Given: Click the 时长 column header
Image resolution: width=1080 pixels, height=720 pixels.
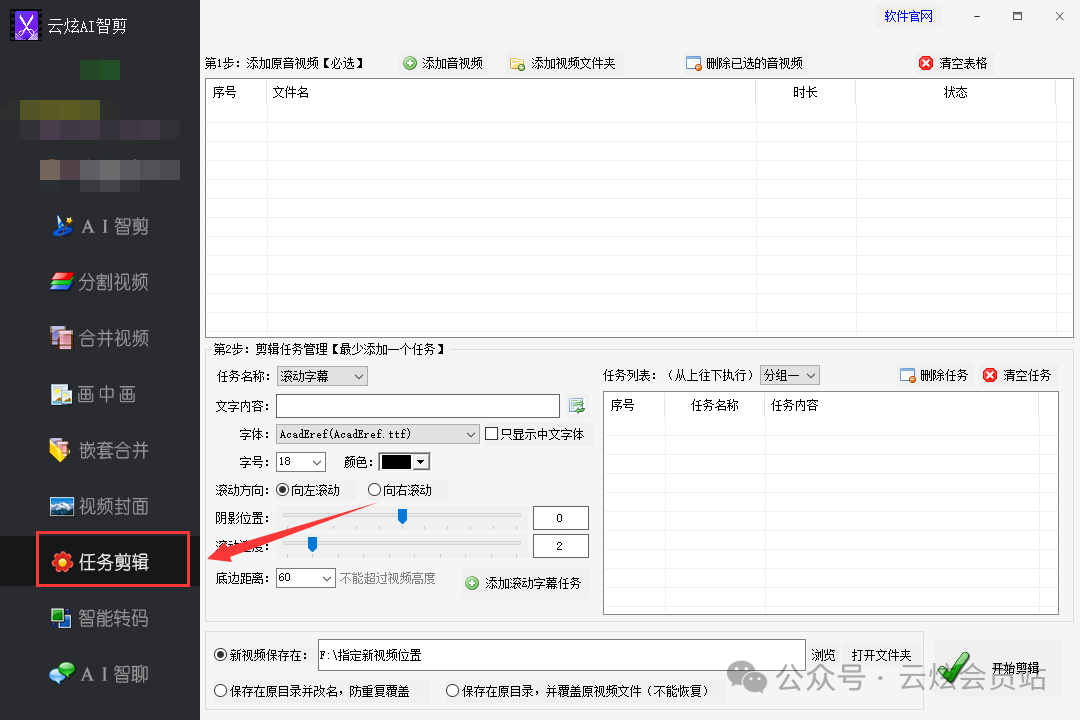Looking at the screenshot, I should pyautogui.click(x=806, y=92).
